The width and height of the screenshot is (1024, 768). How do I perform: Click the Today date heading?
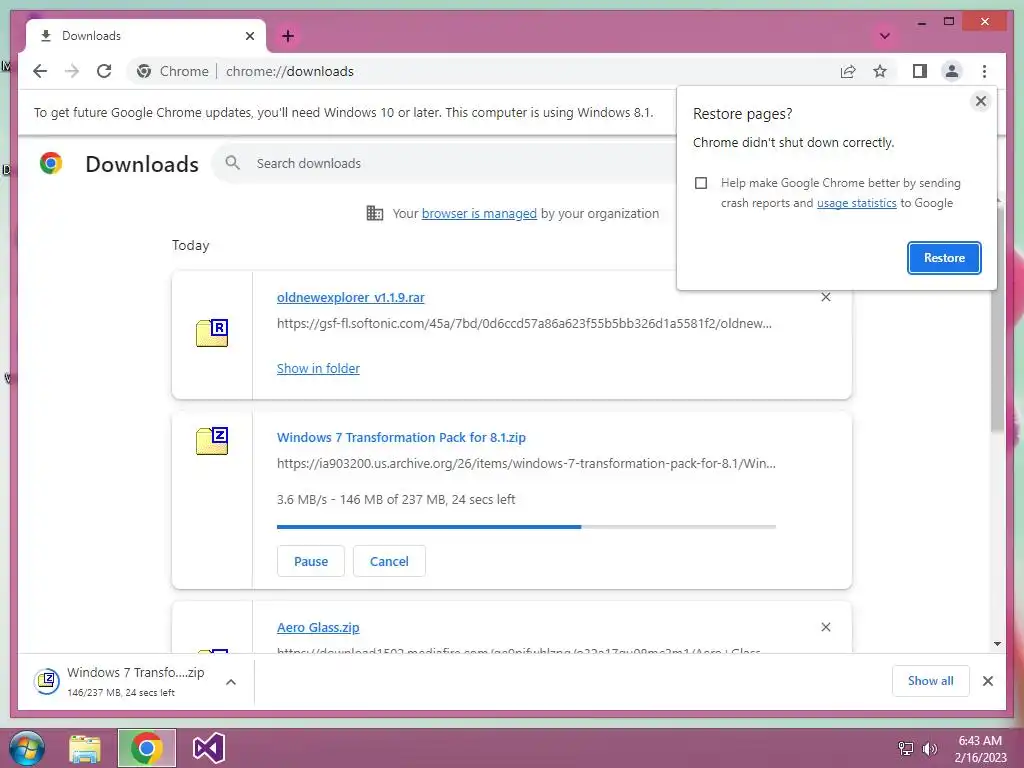[191, 246]
